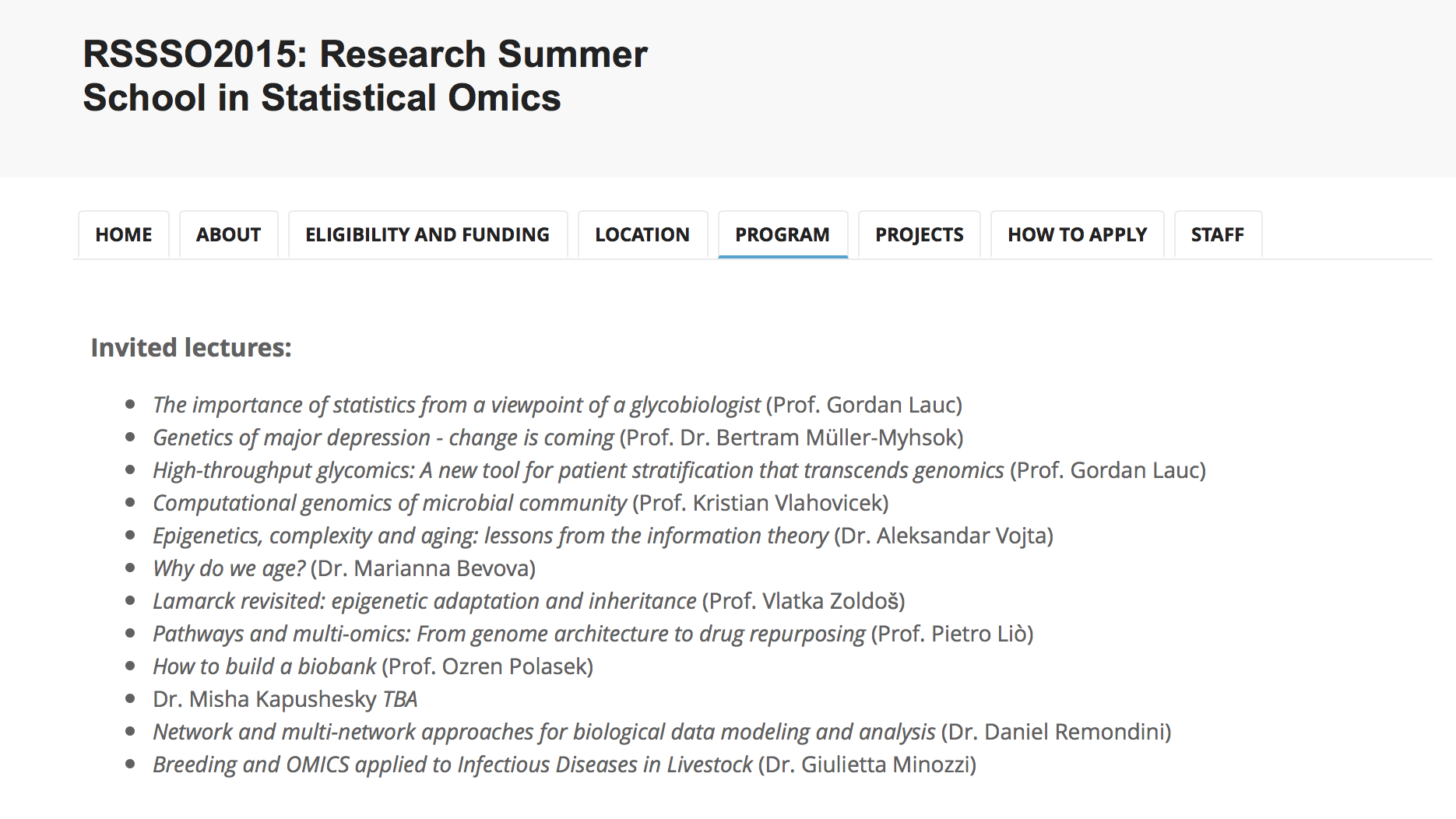Image resolution: width=1456 pixels, height=819 pixels.
Task: Click the Genetics of major depression lecture
Action: (x=383, y=438)
